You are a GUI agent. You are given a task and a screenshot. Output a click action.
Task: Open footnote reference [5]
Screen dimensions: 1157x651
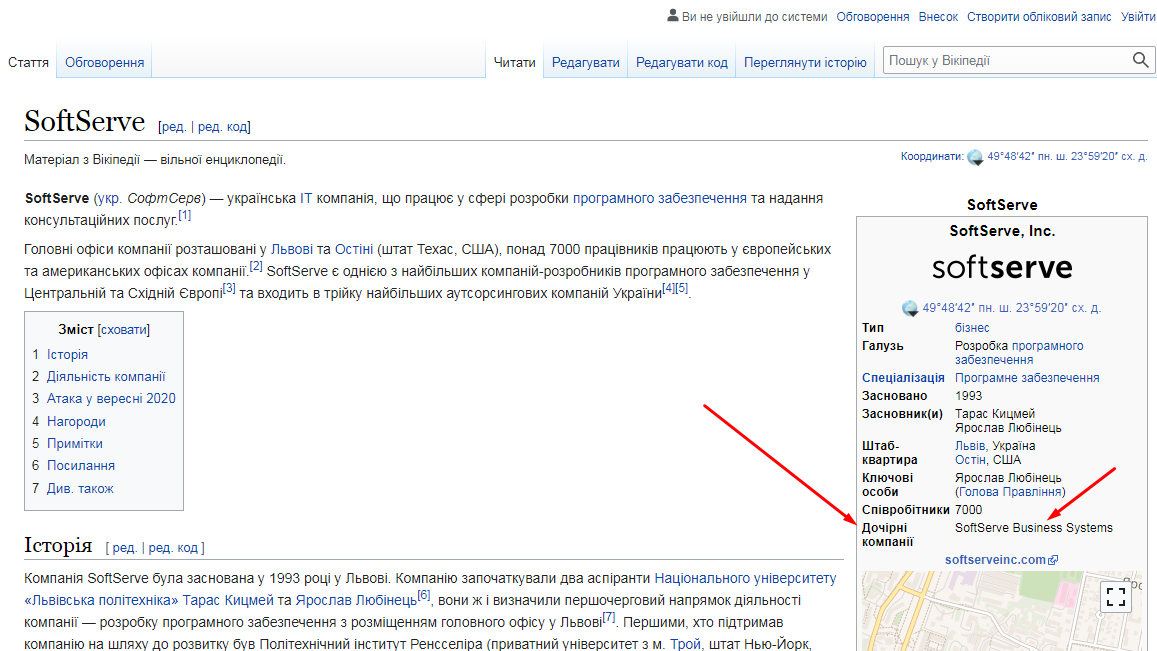pyautogui.click(x=682, y=289)
